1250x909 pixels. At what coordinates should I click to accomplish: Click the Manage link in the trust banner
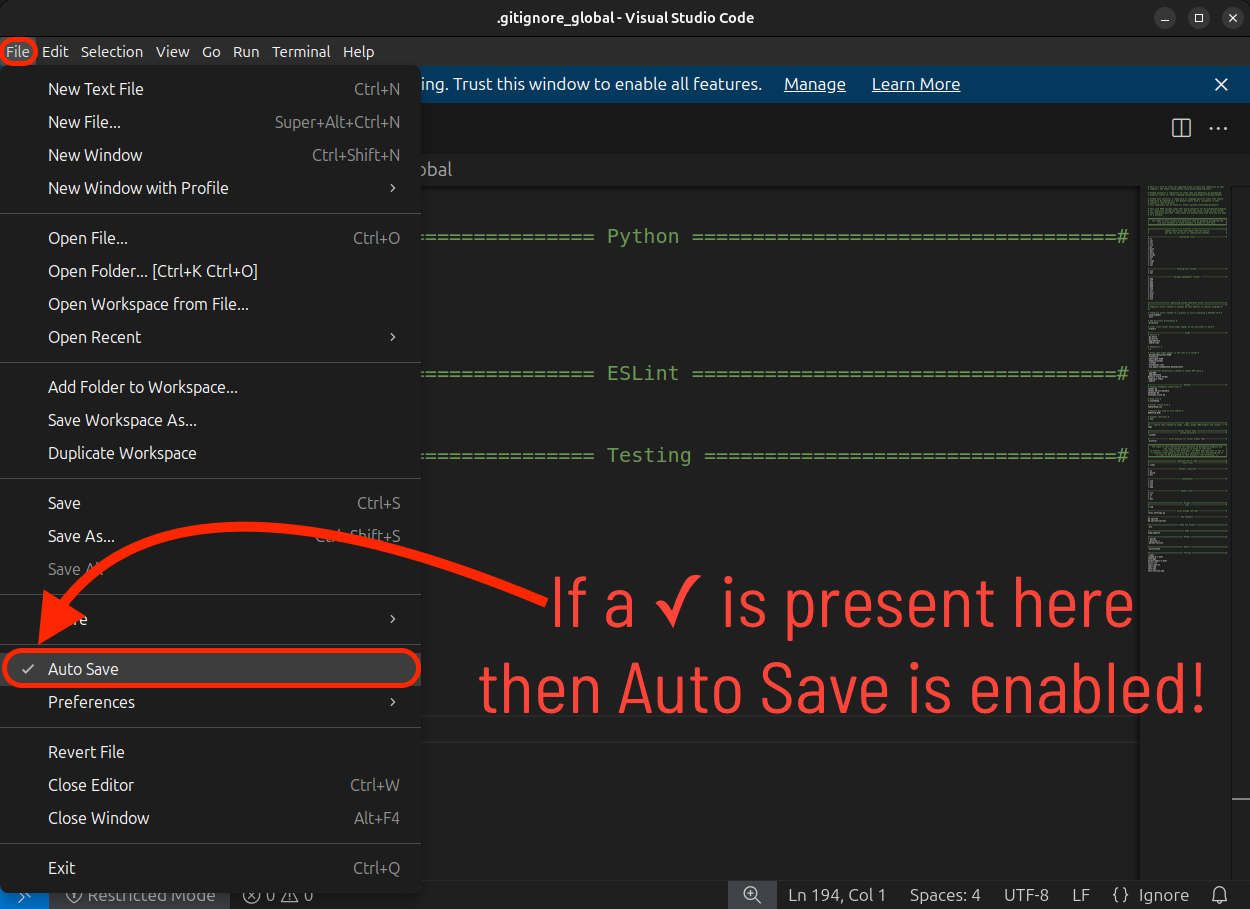point(814,84)
